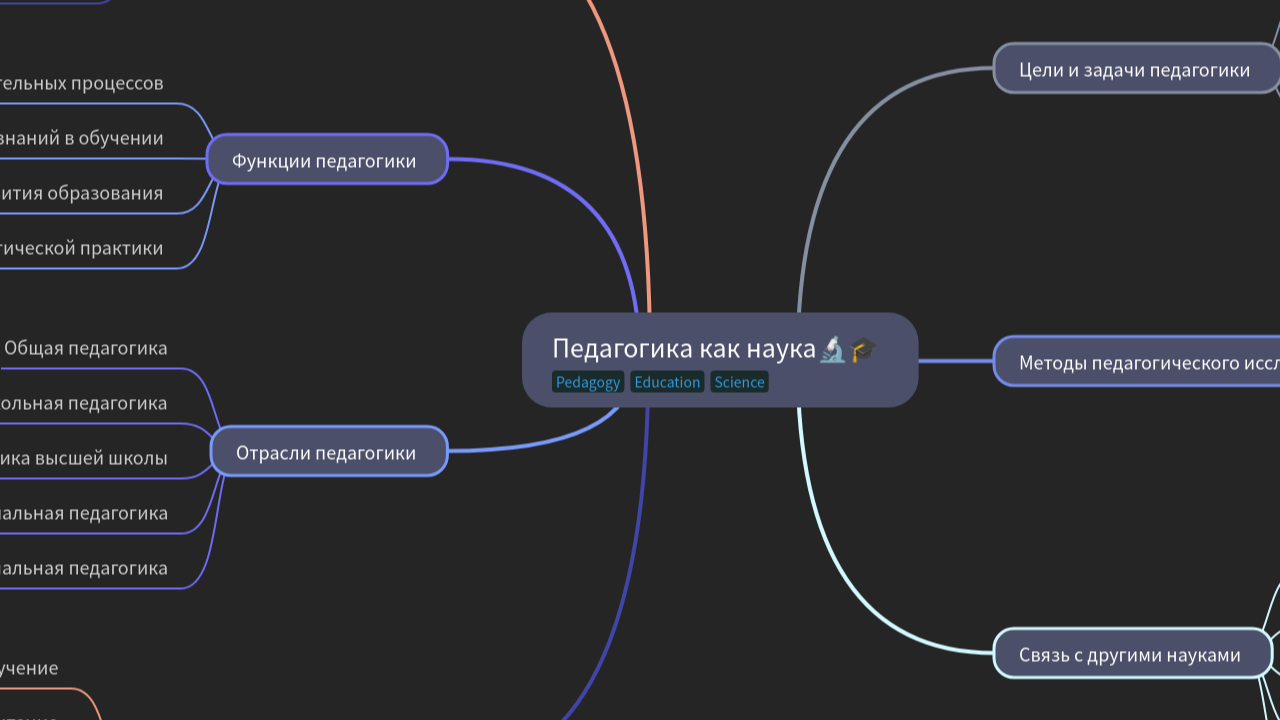The width and height of the screenshot is (1280, 720).
Task: Select the branch ending 'ической практики'
Action: [80, 248]
